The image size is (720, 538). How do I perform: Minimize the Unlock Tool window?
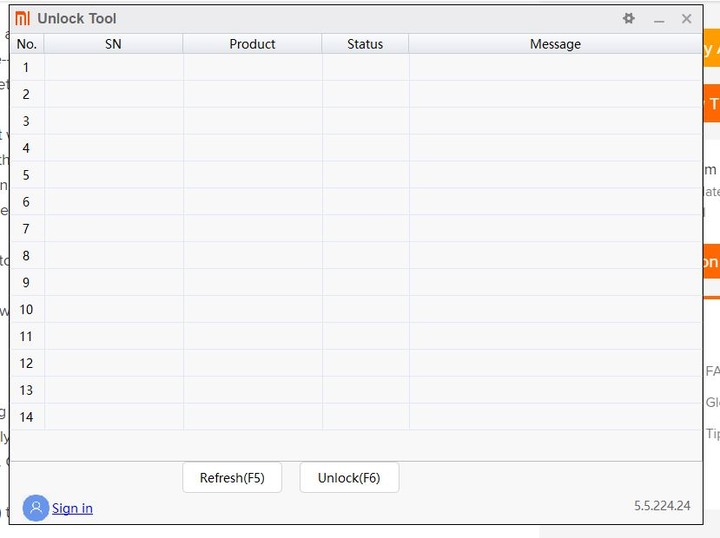(659, 19)
